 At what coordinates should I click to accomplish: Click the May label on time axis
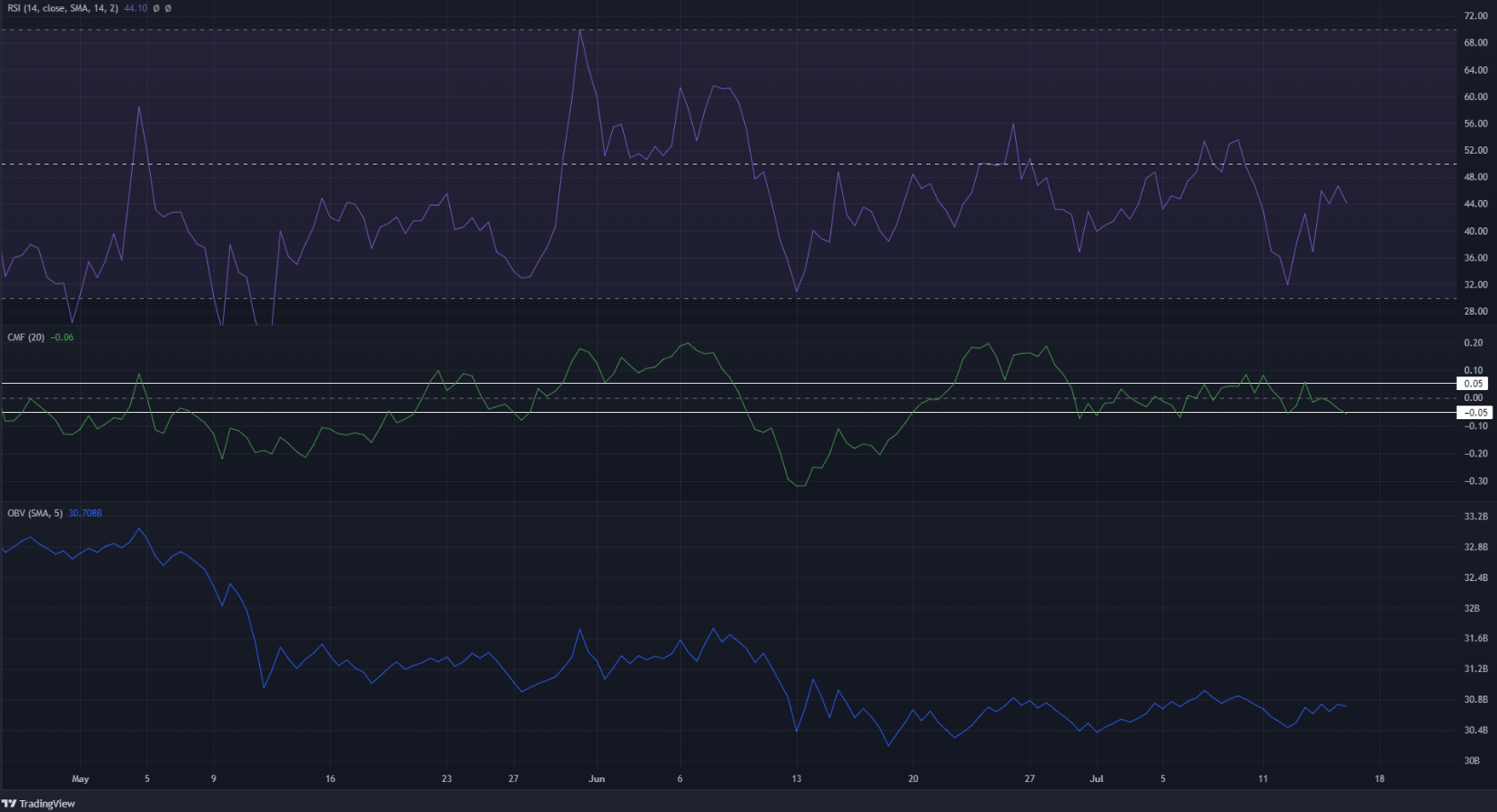click(x=80, y=778)
